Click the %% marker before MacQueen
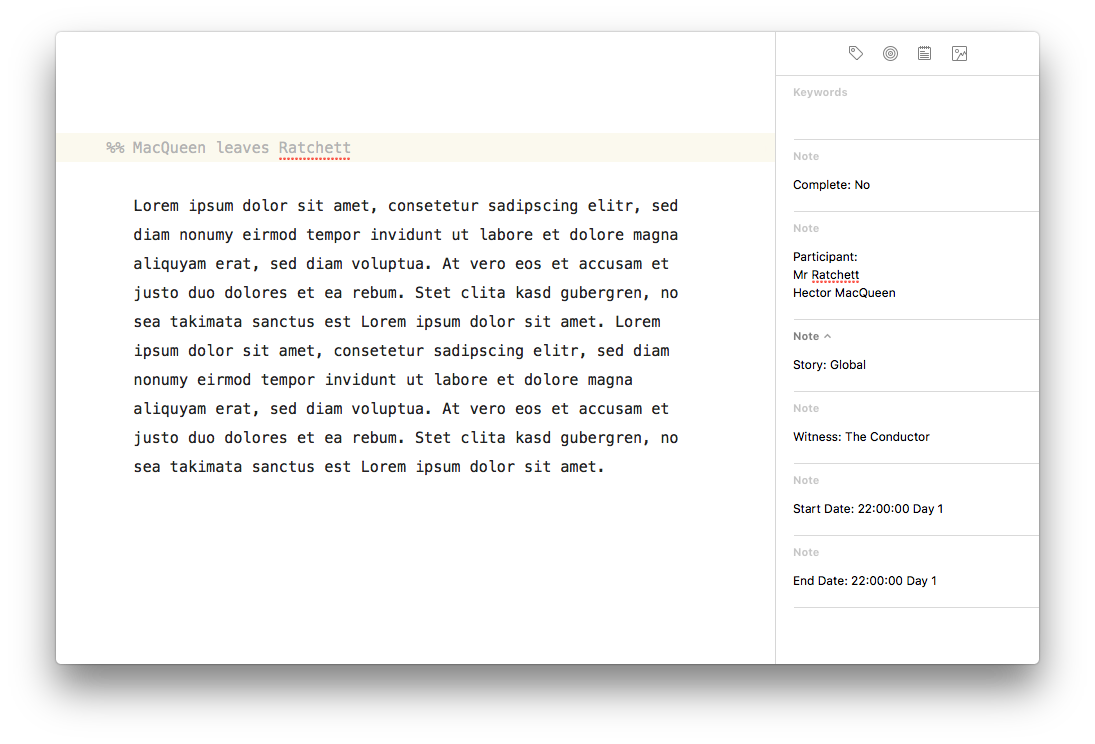 [115, 147]
